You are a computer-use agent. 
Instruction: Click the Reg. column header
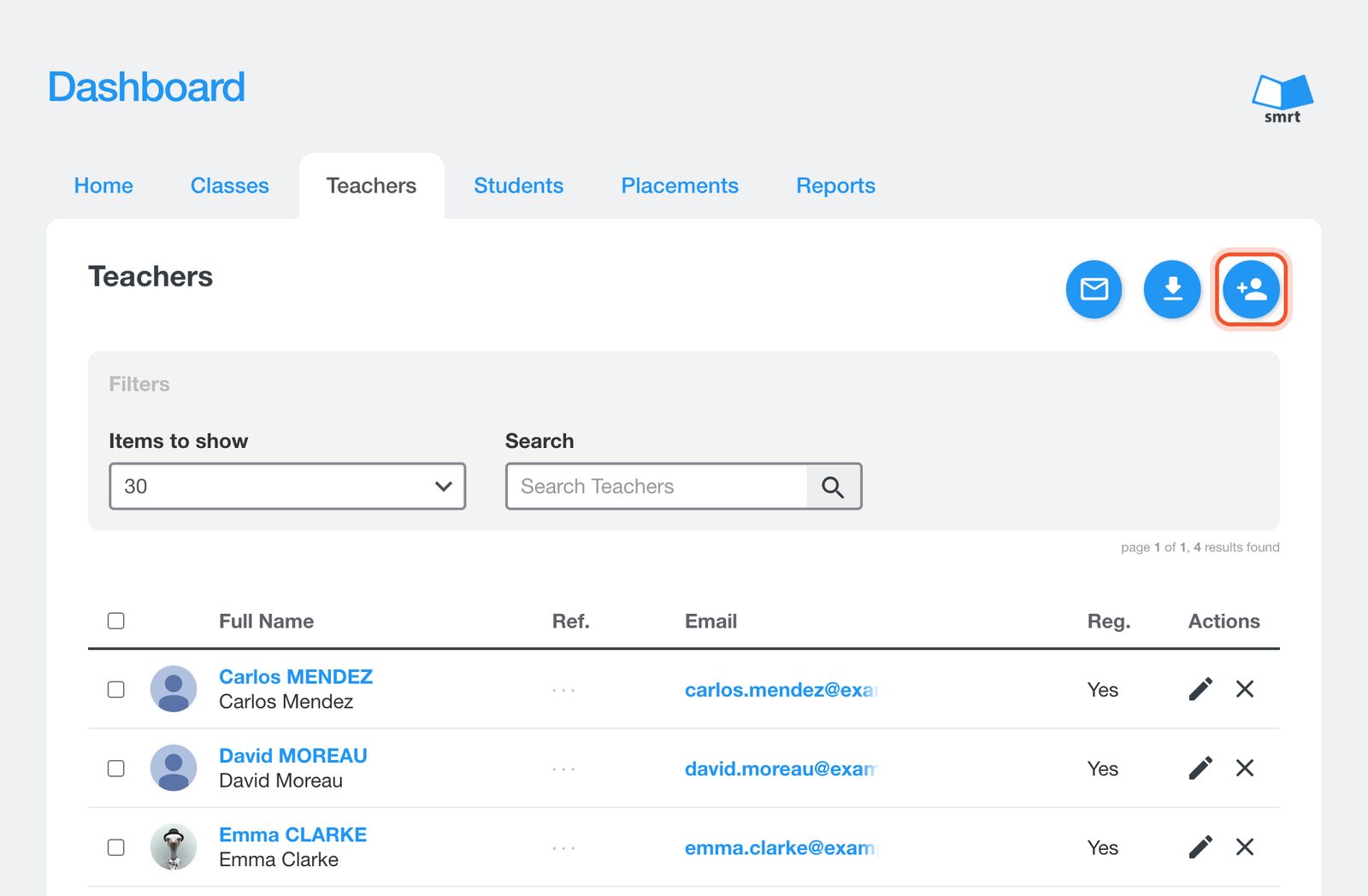(x=1109, y=622)
